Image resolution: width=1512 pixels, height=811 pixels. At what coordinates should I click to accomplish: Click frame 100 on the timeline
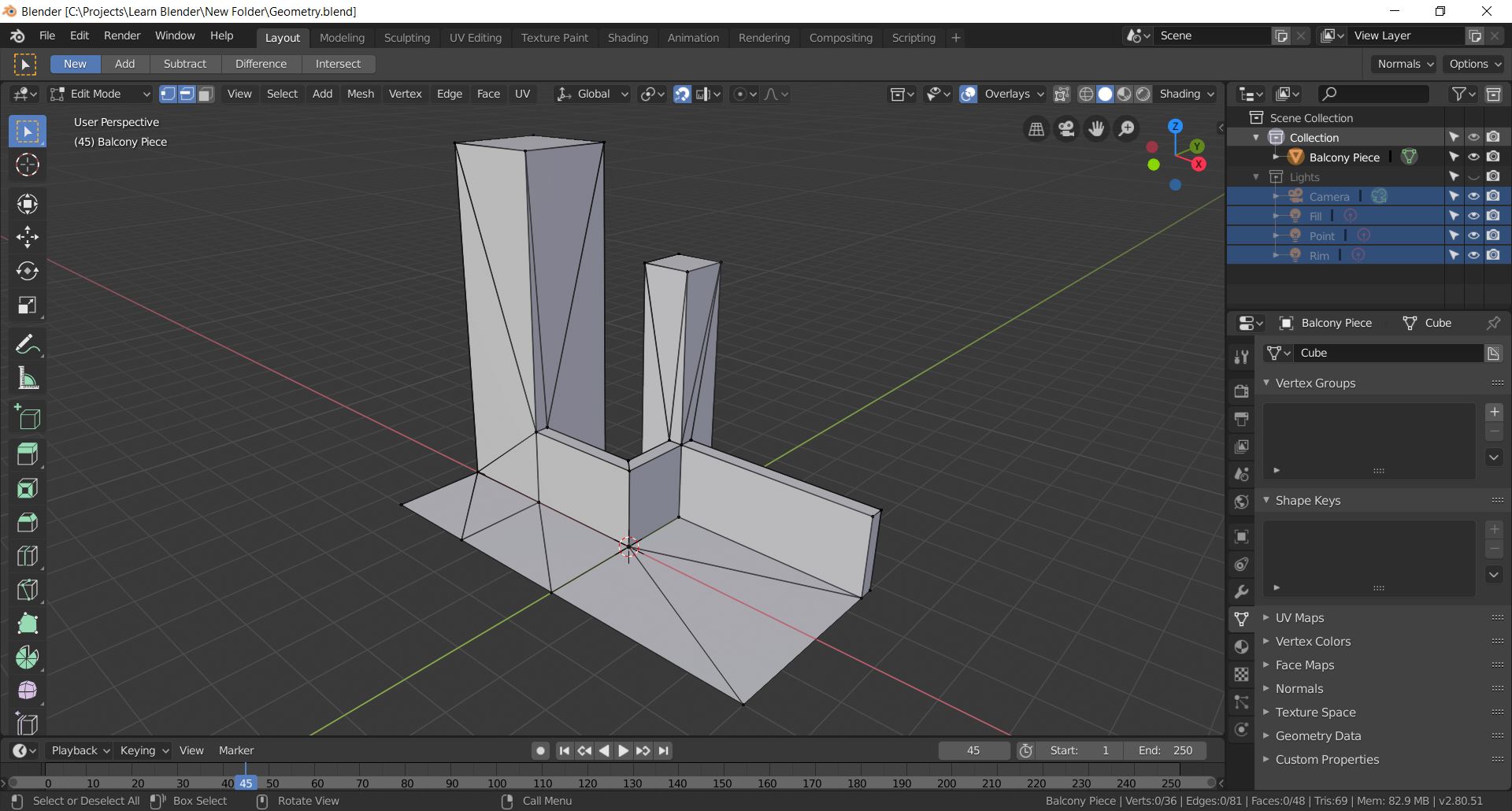point(497,783)
